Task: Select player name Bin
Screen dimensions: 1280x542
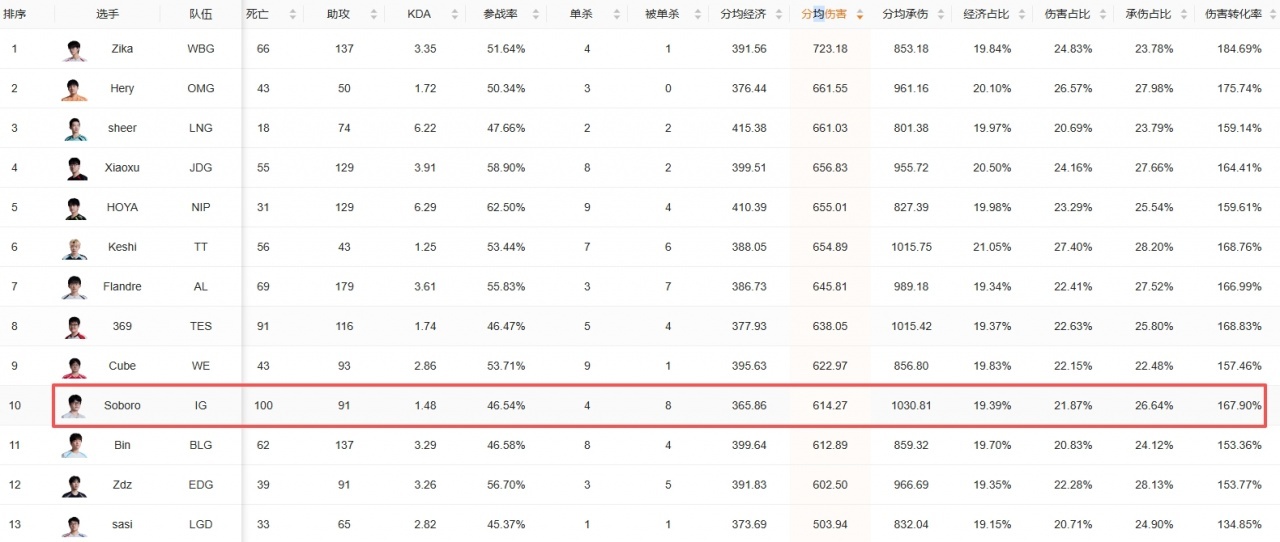Action: click(122, 445)
